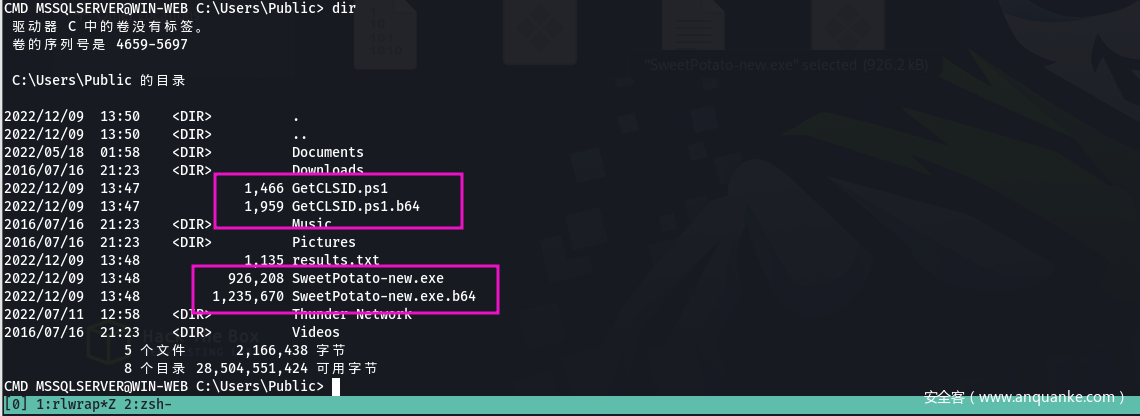Click the results.txt file name
Viewport: 1140px width, 416px height.
point(335,260)
